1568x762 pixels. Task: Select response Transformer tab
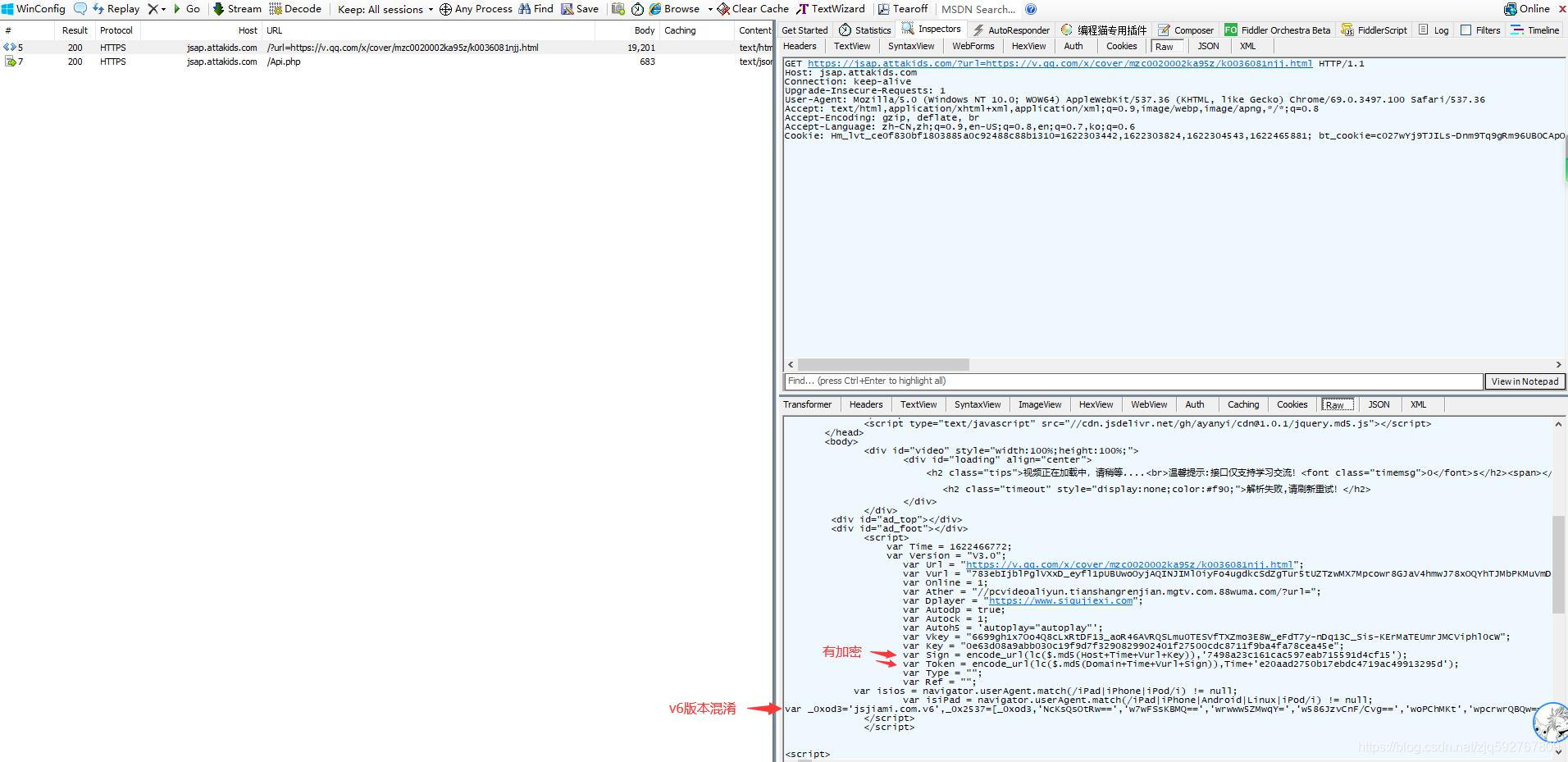pos(807,404)
